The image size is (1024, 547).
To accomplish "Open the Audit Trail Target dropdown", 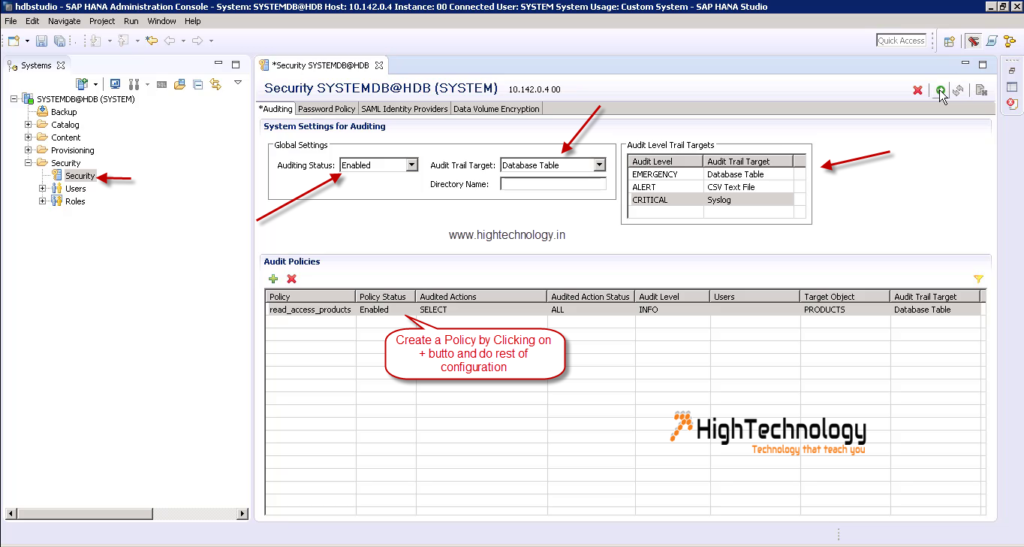I will point(599,165).
